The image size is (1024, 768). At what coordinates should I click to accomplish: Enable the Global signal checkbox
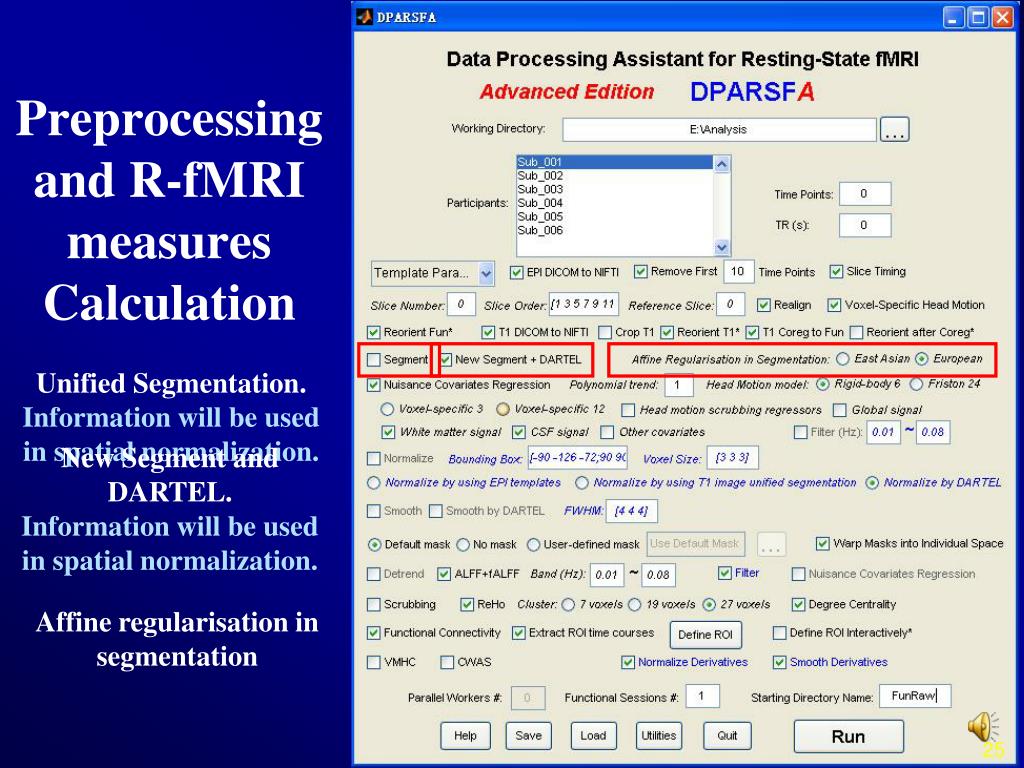[x=840, y=410]
